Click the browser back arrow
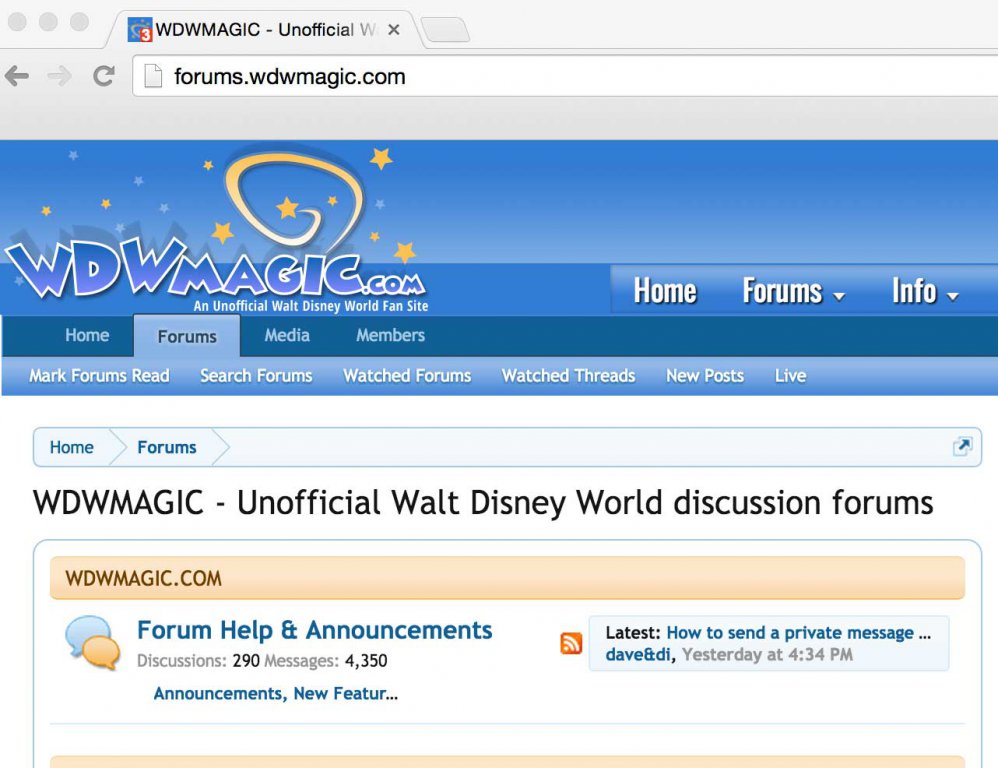998x768 pixels. click(x=18, y=76)
